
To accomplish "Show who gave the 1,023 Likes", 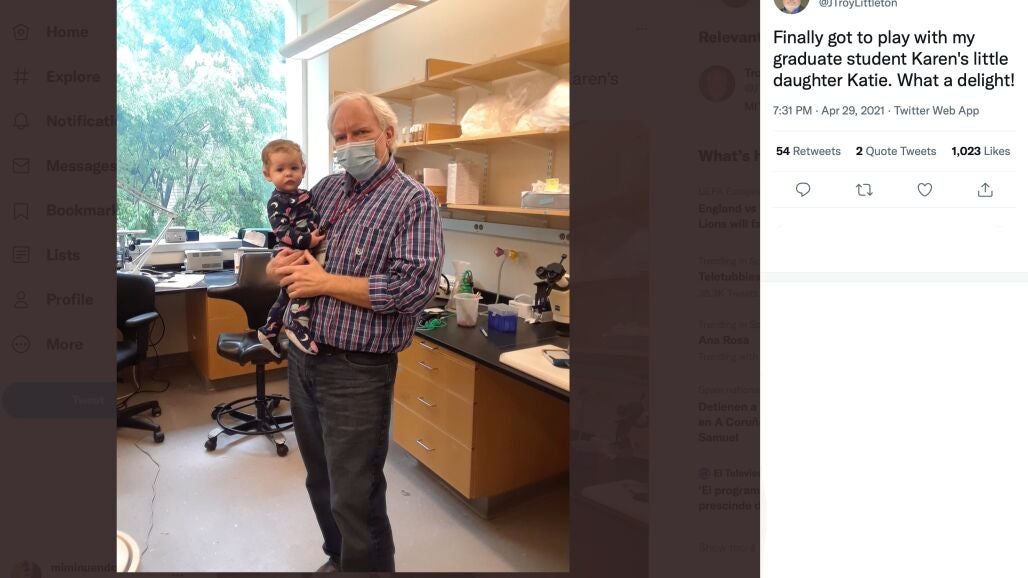I will tap(980, 151).
